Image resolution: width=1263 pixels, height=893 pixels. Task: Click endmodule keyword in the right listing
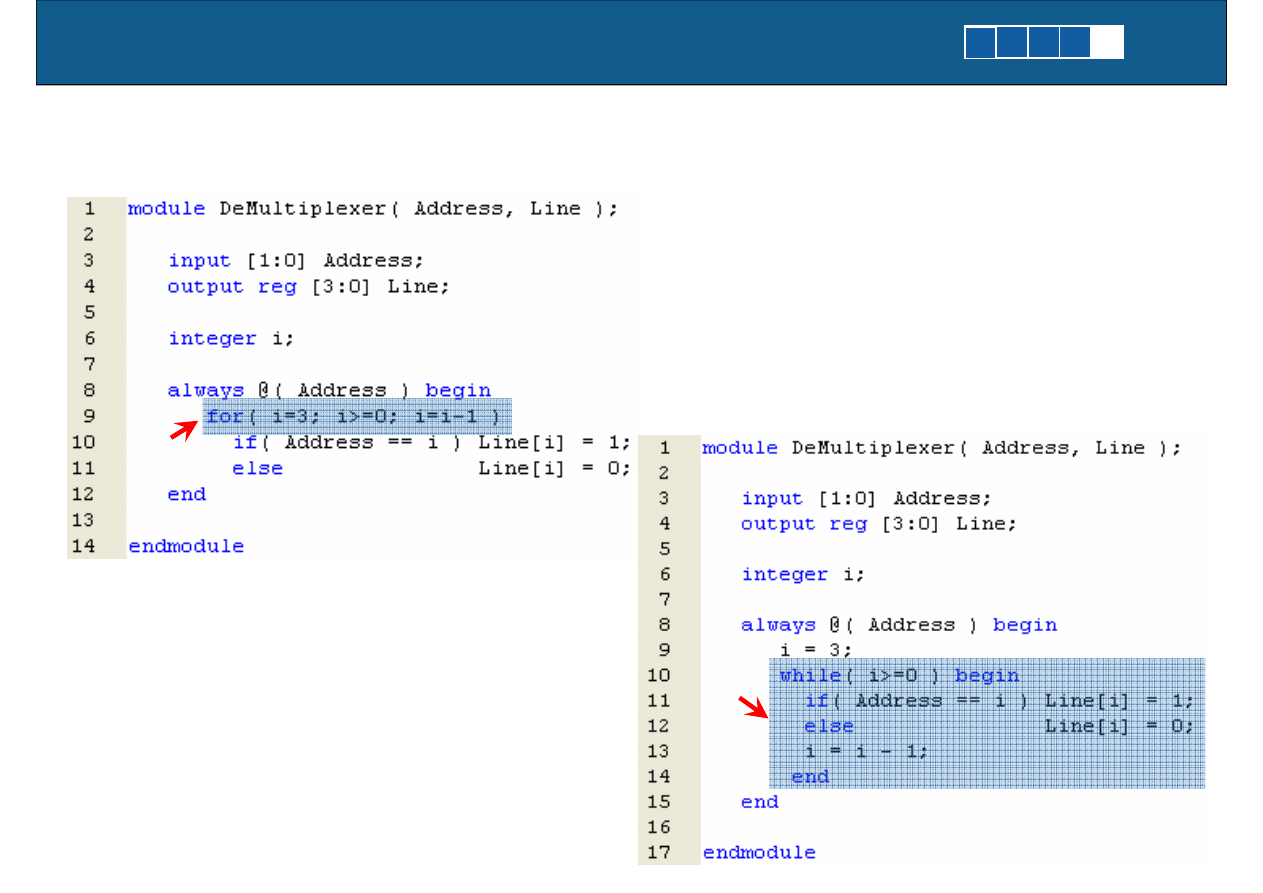click(x=759, y=852)
